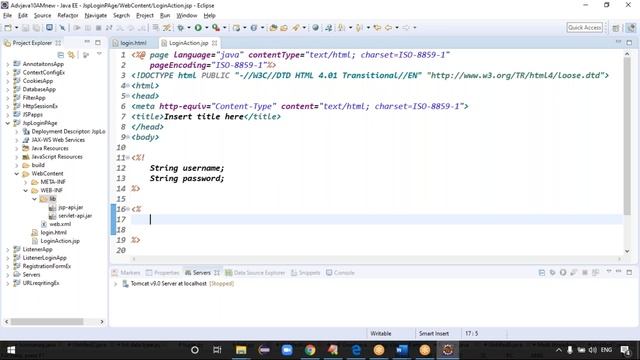Switch to the Console tab
The height and width of the screenshot is (360, 640).
pyautogui.click(x=340, y=273)
